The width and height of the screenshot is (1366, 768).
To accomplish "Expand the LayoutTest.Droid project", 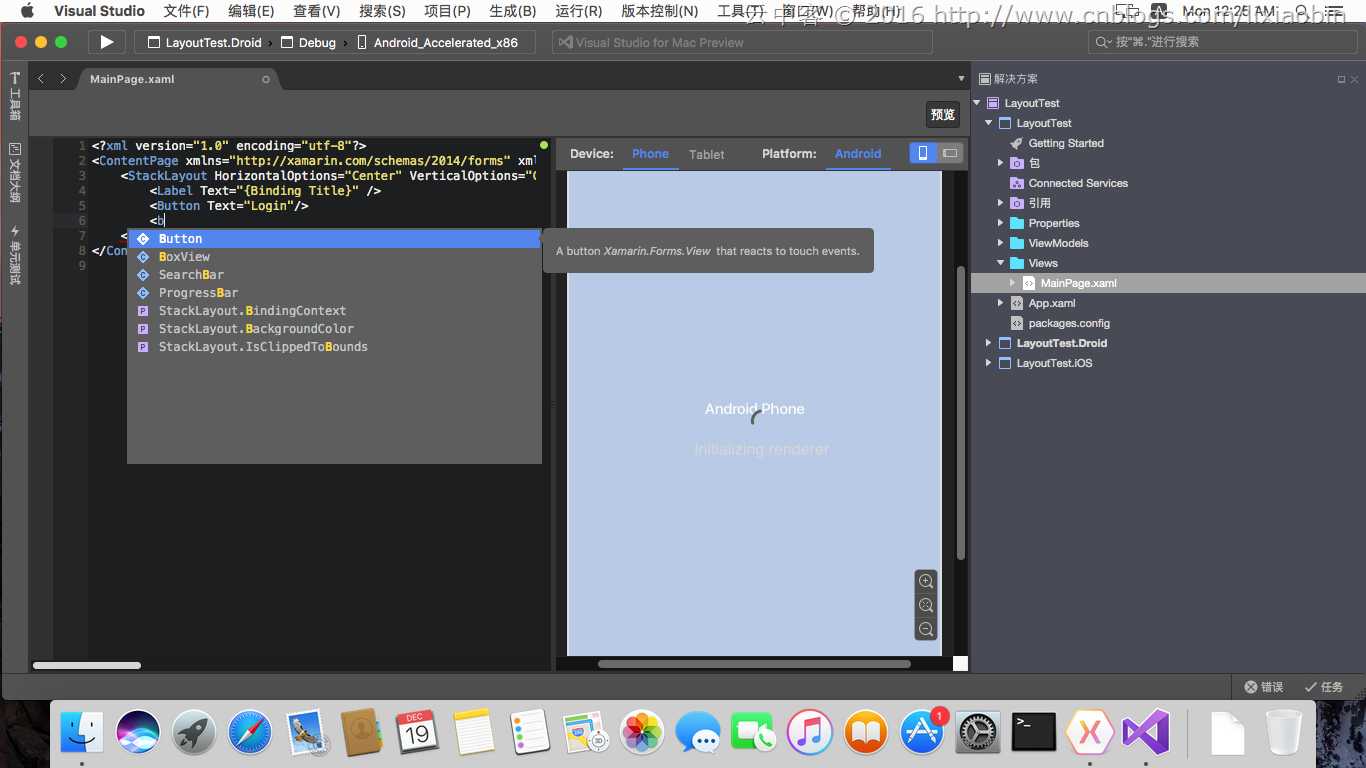I will [989, 343].
